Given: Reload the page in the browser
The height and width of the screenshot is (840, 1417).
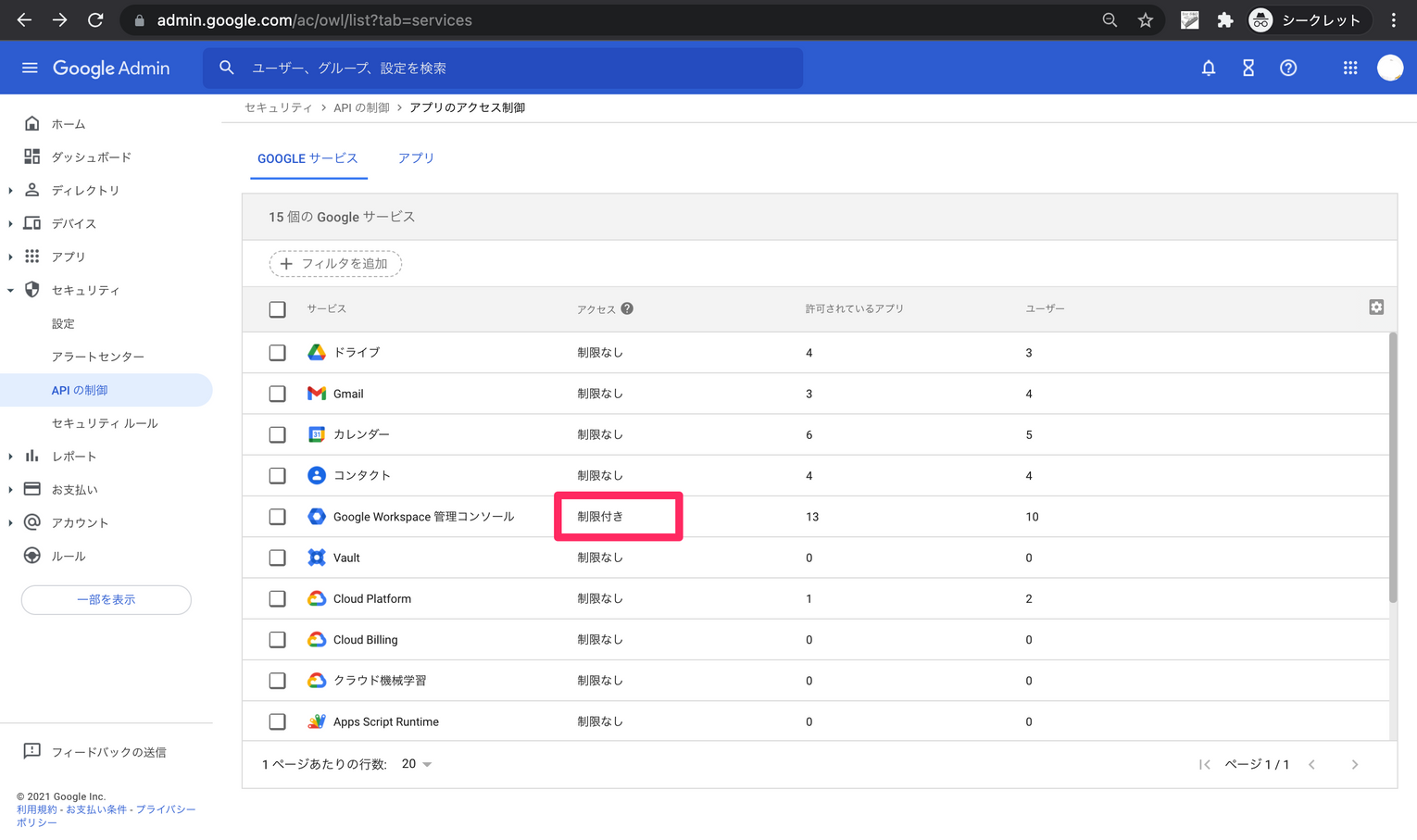Looking at the screenshot, I should click(x=95, y=19).
